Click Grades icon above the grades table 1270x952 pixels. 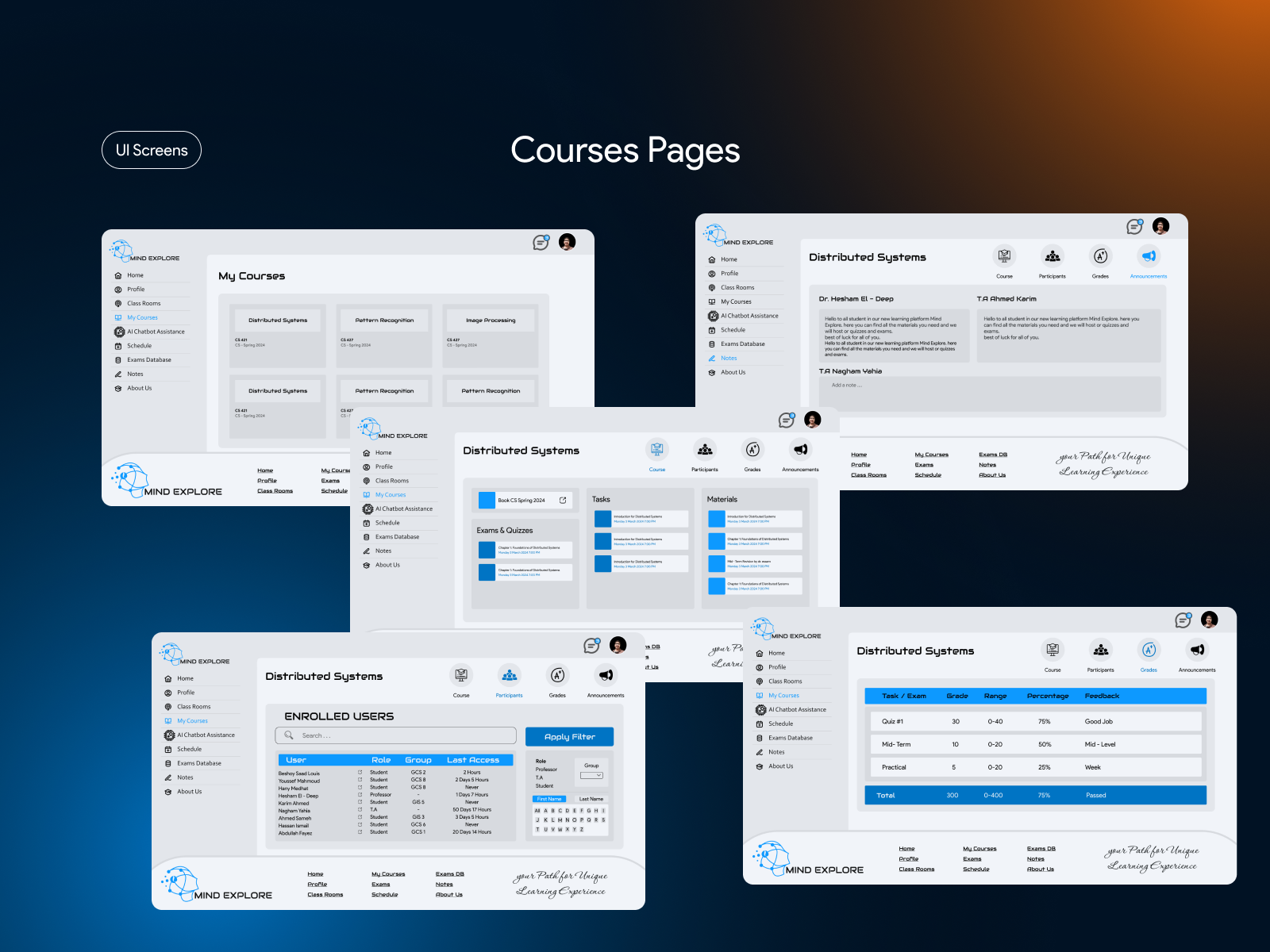pyautogui.click(x=1148, y=651)
